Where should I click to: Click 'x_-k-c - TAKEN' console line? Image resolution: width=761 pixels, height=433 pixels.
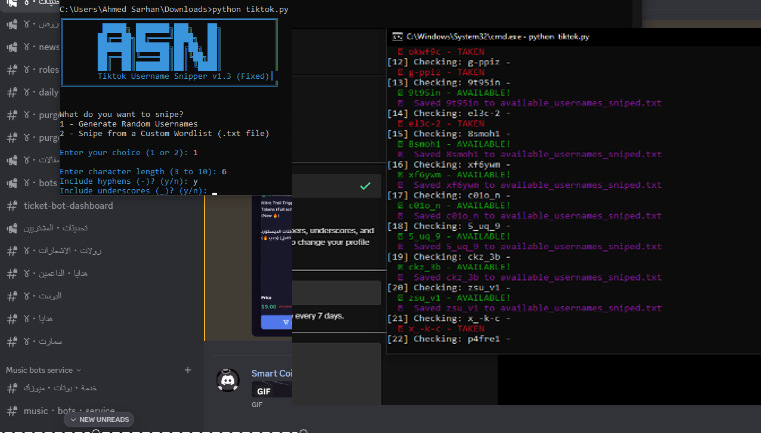441,329
